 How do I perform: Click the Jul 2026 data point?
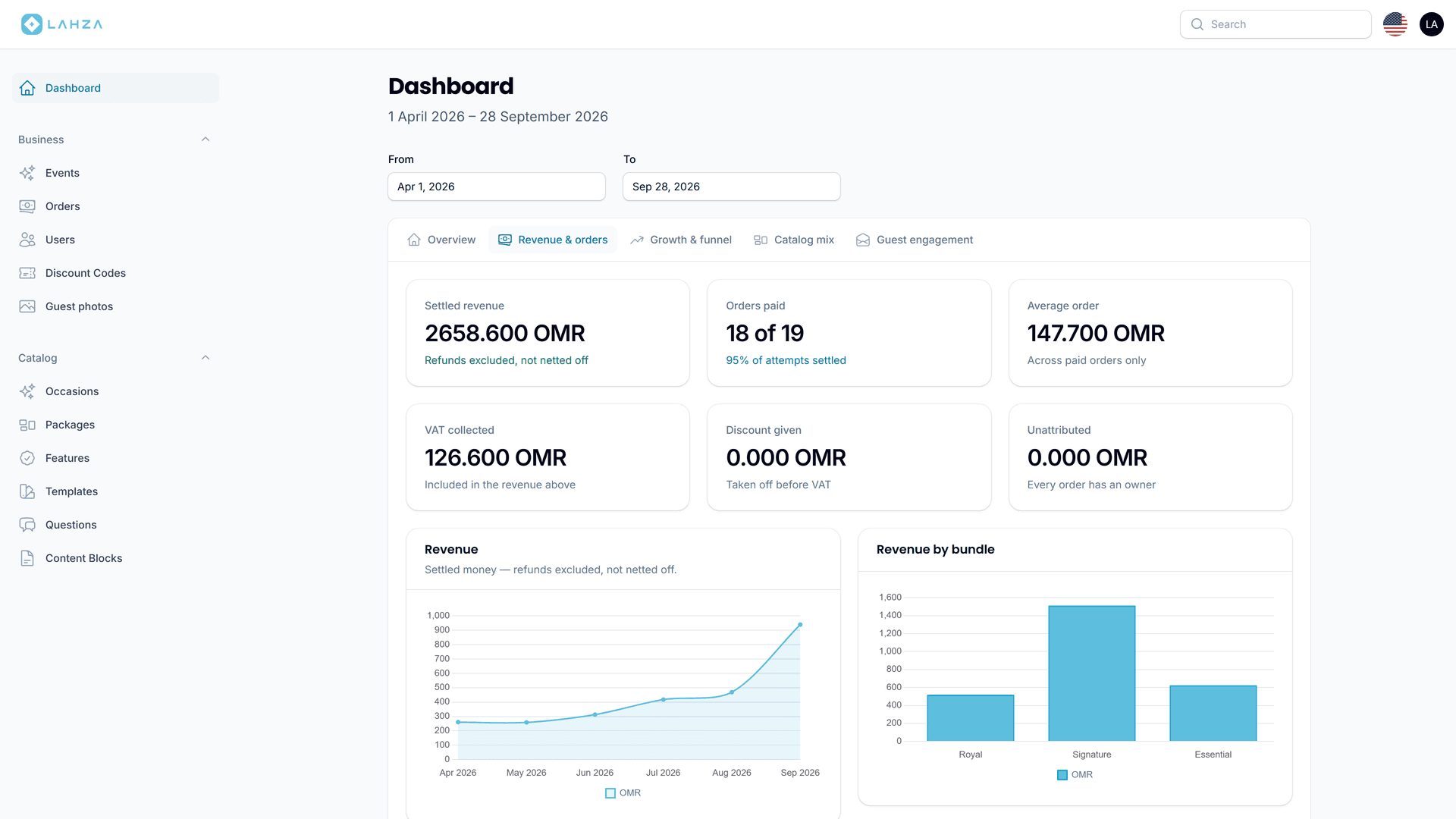click(x=664, y=699)
